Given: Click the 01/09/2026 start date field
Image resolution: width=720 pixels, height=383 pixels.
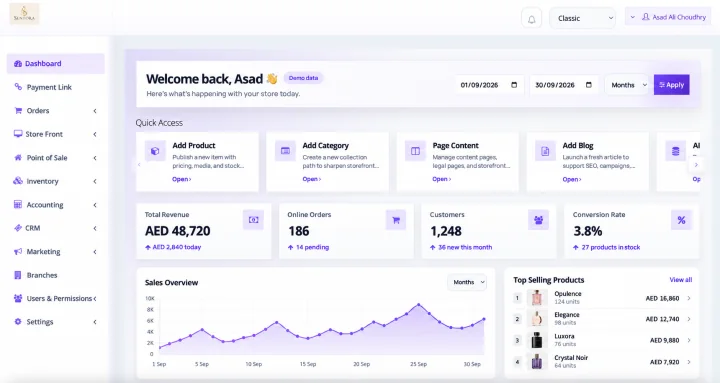Looking at the screenshot, I should tap(489, 85).
